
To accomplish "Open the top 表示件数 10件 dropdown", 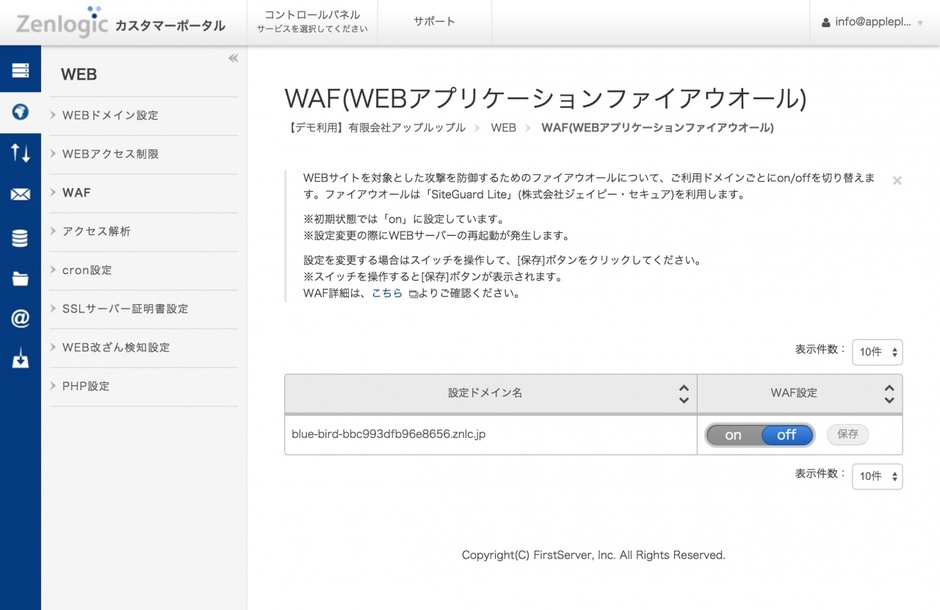I will coord(877,352).
